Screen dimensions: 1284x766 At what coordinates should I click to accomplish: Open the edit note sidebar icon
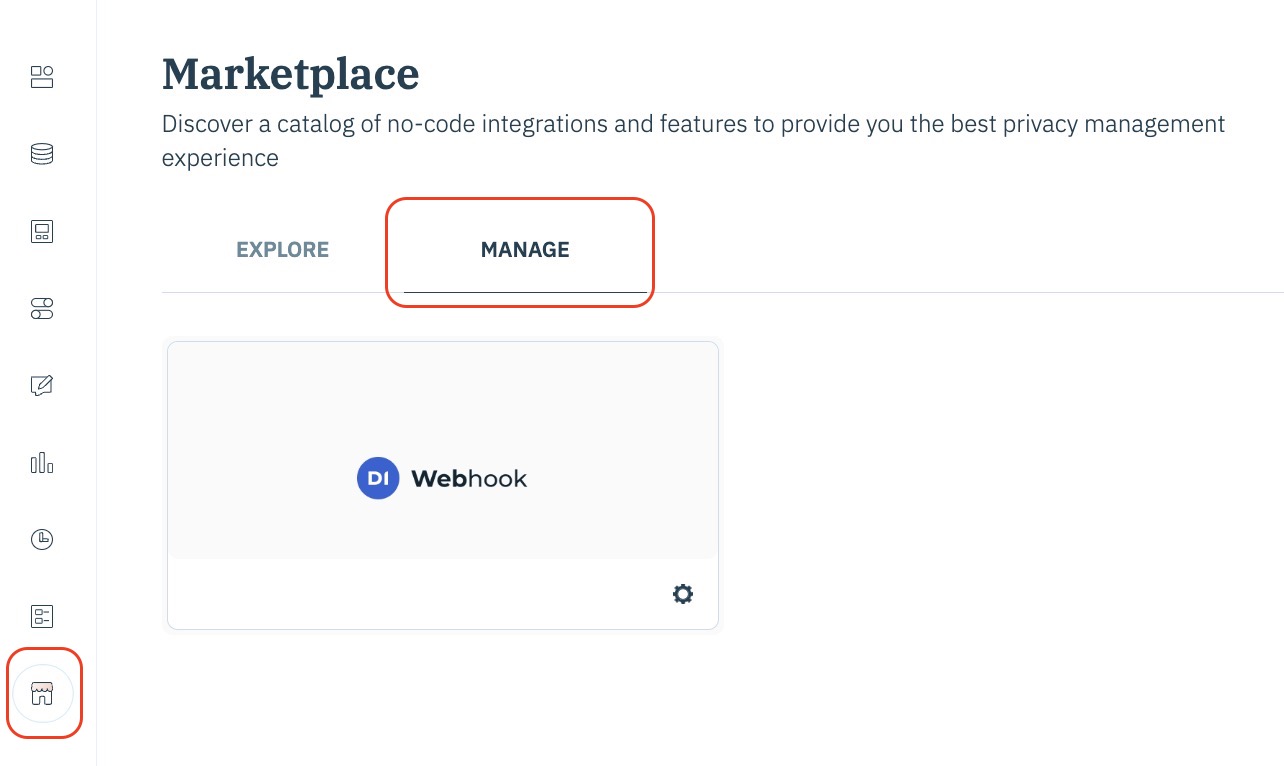[x=42, y=385]
